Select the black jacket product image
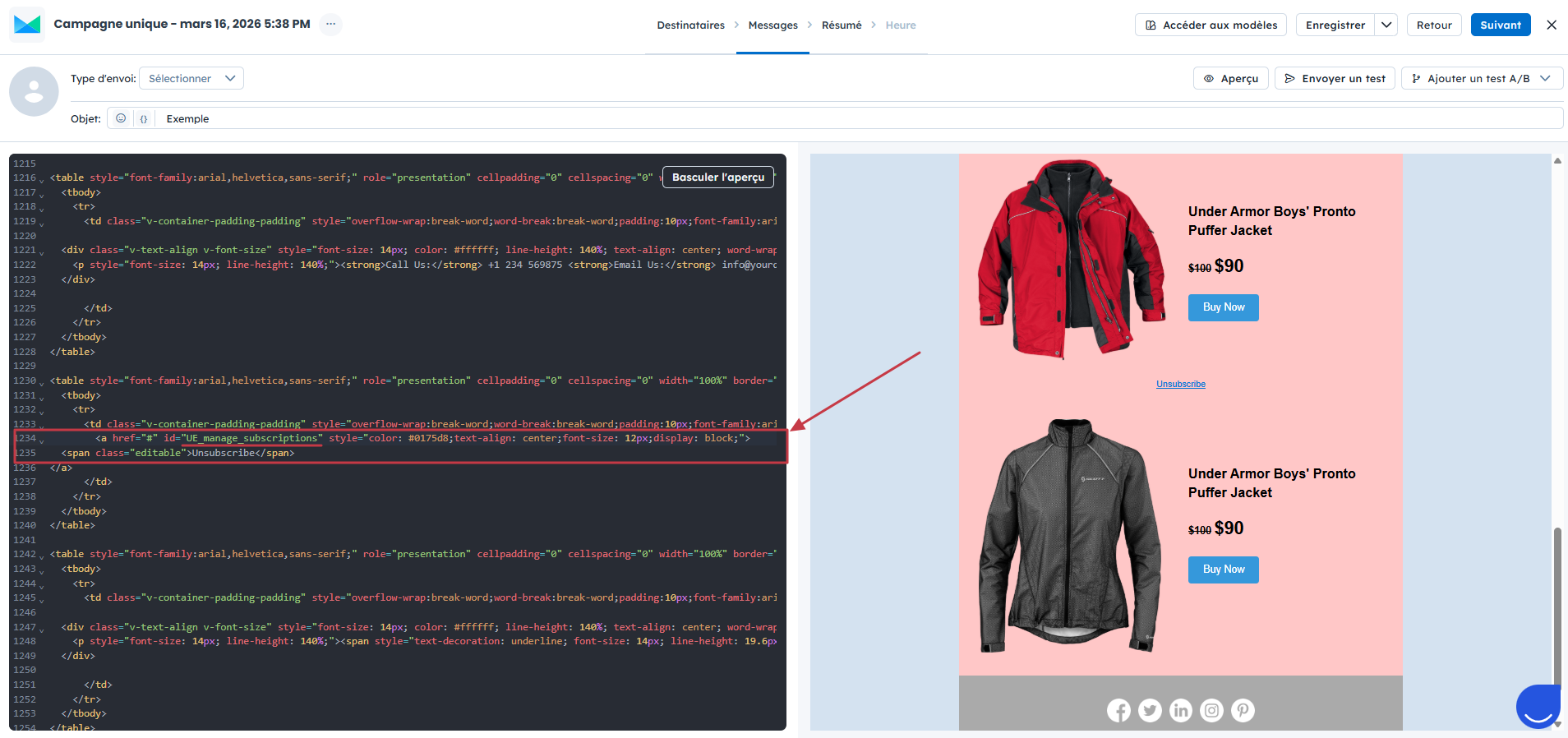Screen dimensions: 1568x738 pyautogui.click(x=1070, y=536)
